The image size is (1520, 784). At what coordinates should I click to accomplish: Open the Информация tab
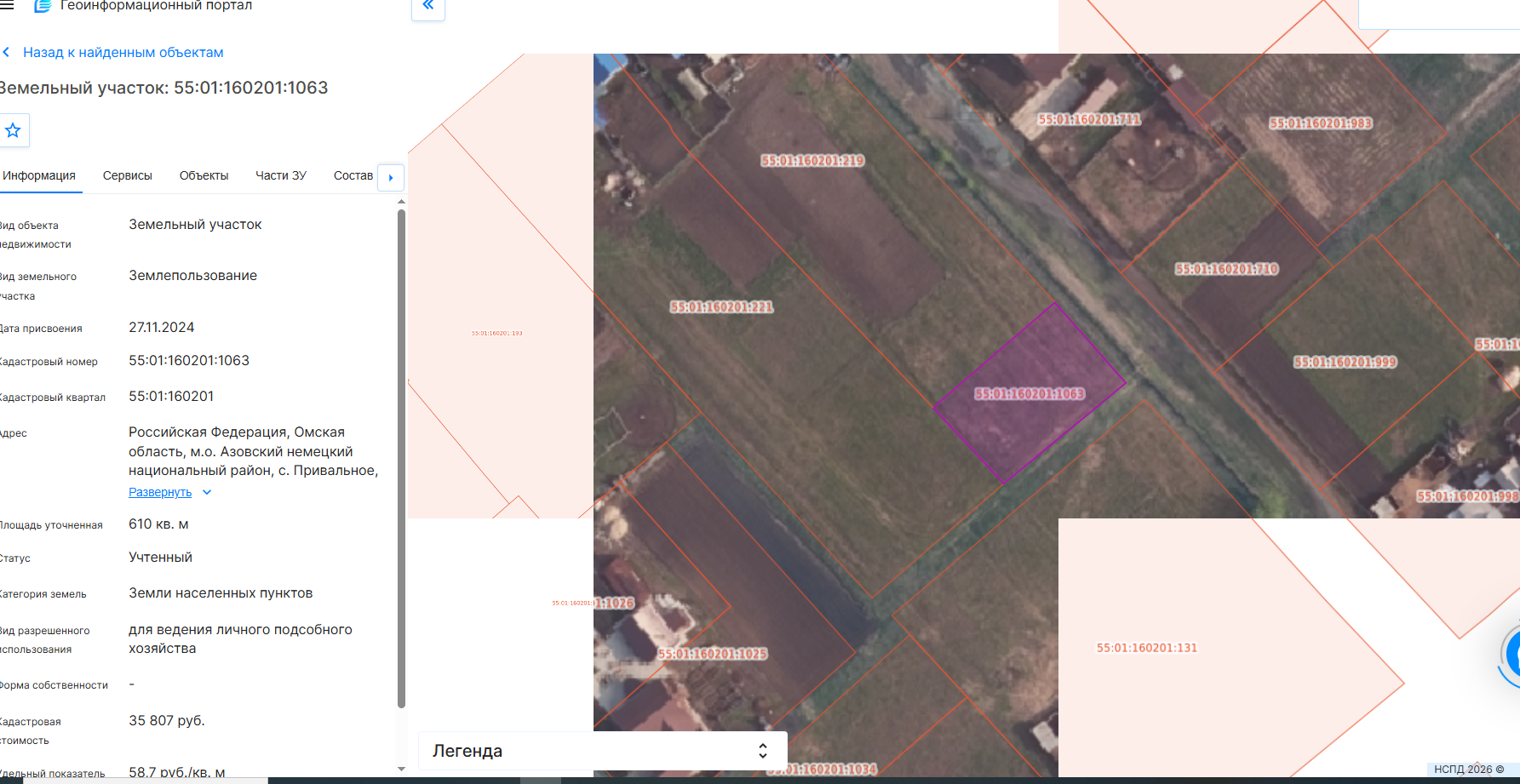(39, 175)
